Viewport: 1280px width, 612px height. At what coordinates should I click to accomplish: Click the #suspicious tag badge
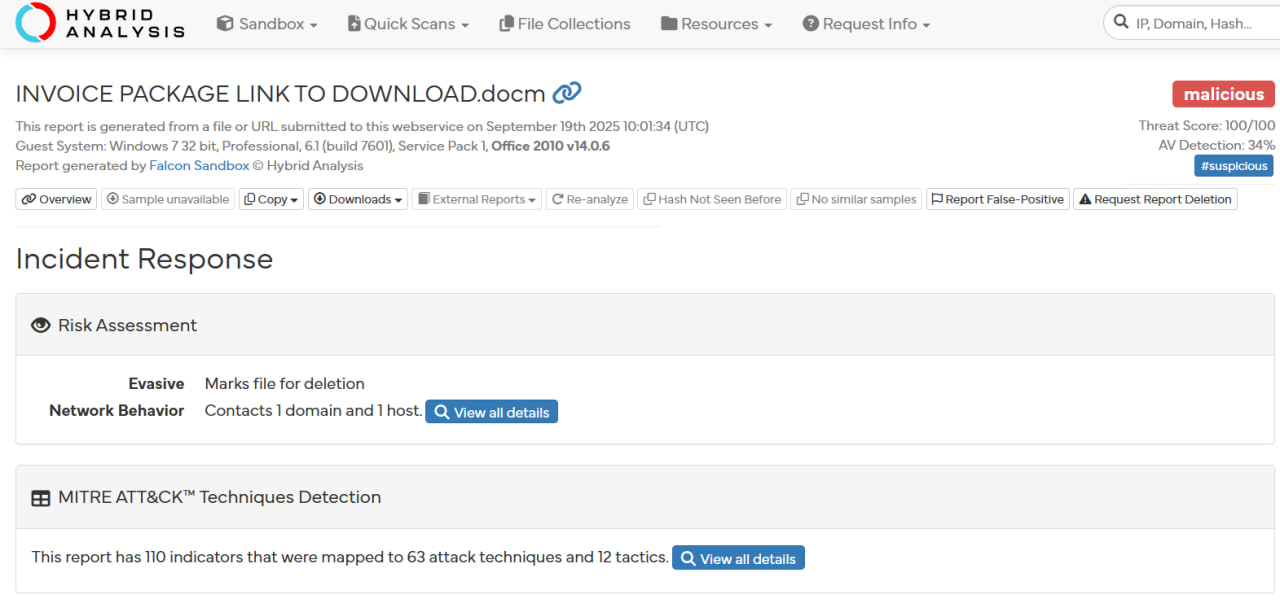1233,166
